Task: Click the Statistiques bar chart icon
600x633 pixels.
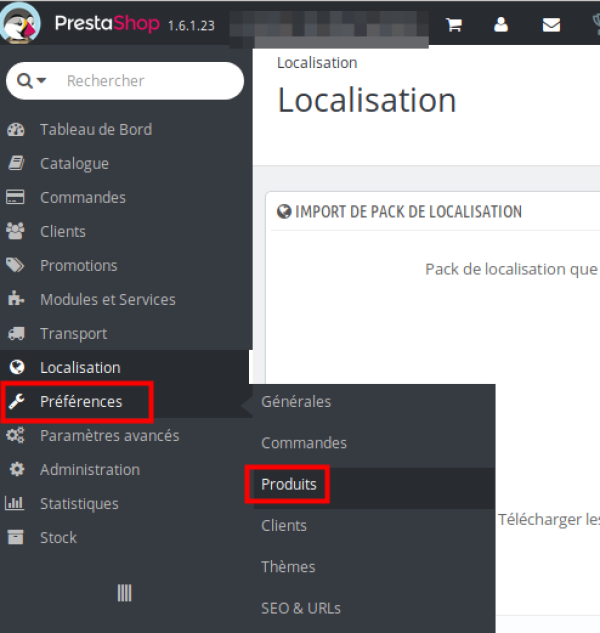Action: 15,503
